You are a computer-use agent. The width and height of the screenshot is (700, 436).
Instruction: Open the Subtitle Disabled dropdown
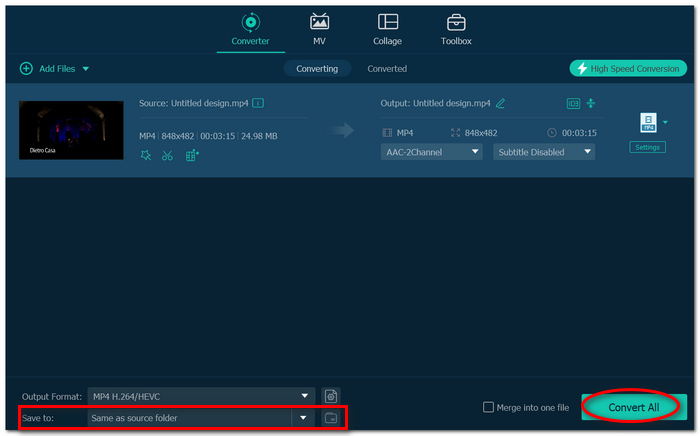pyautogui.click(x=544, y=152)
